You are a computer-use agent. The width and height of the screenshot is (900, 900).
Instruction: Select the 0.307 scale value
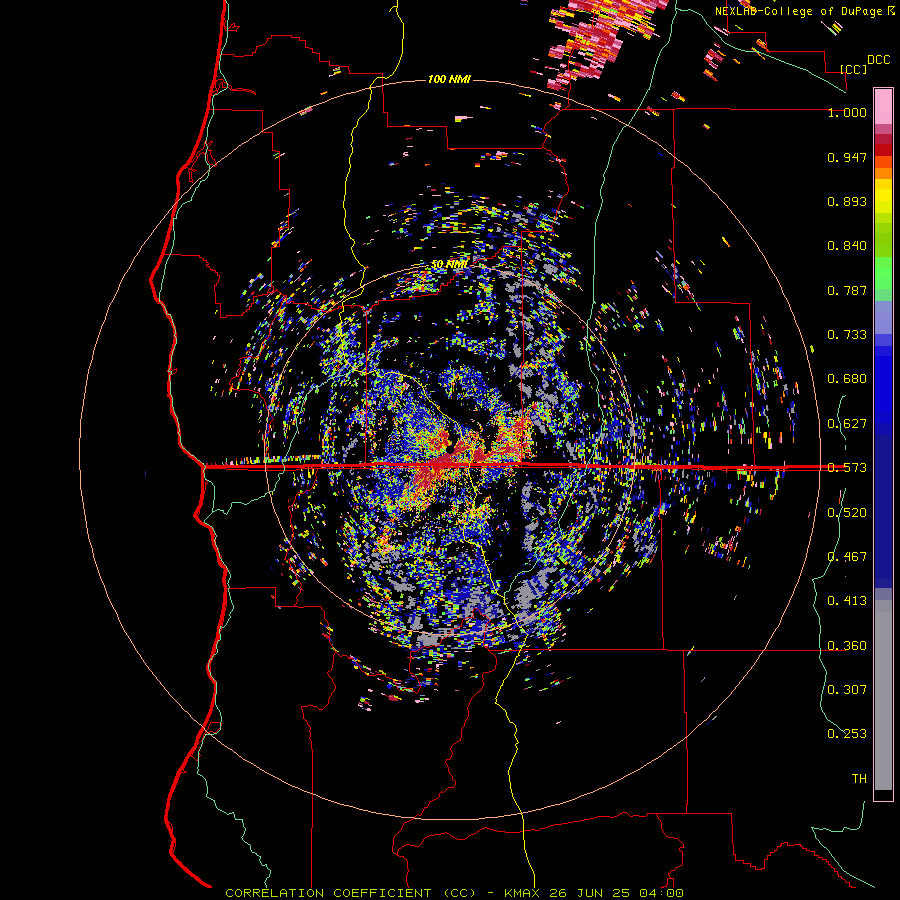(847, 690)
